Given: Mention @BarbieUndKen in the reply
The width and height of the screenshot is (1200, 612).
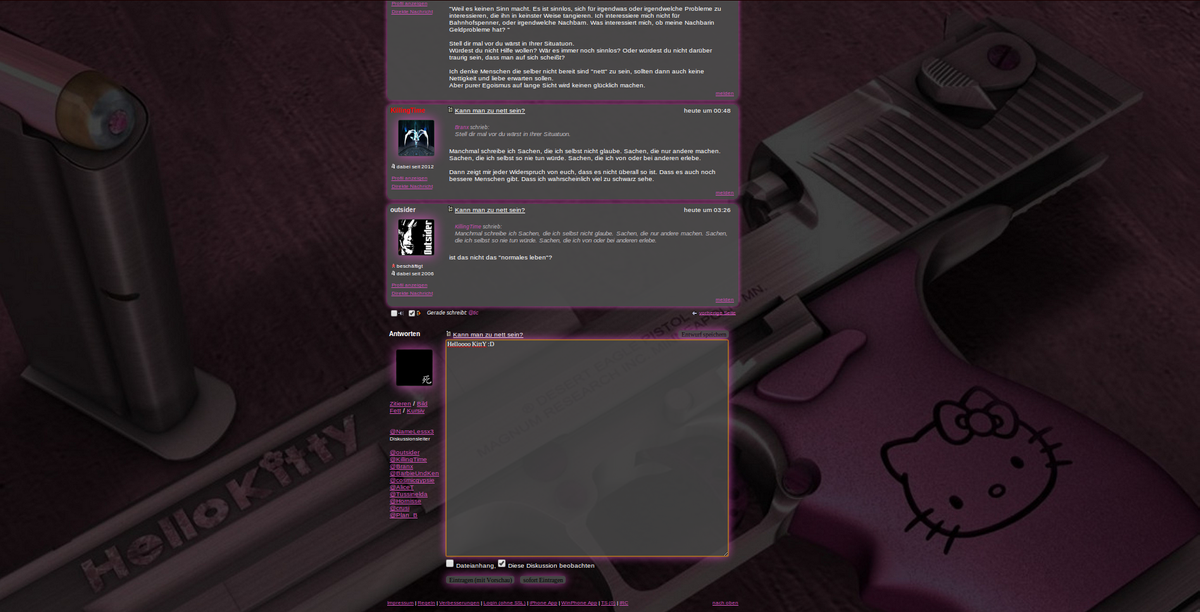Looking at the screenshot, I should coord(414,474).
